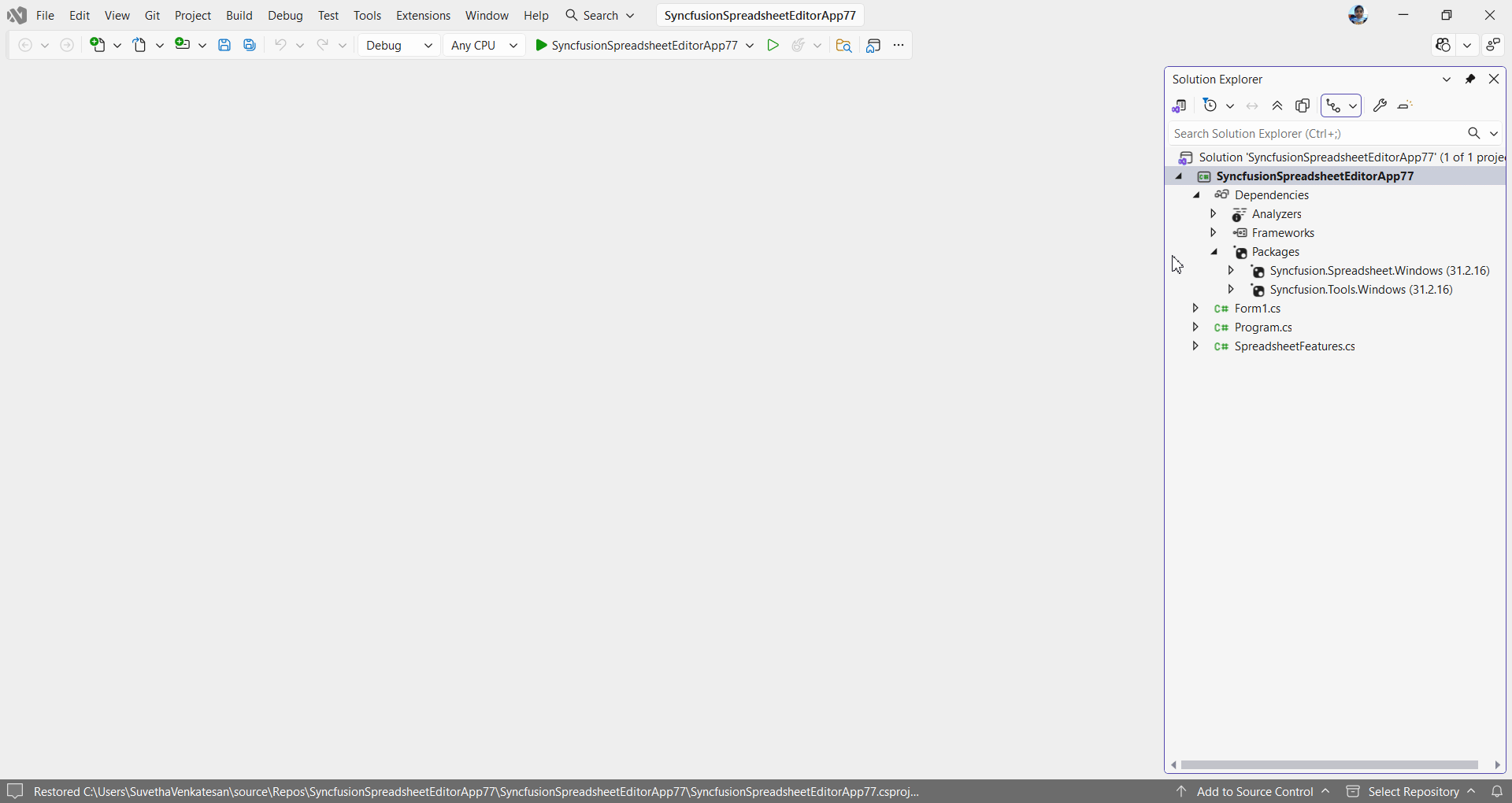The width and height of the screenshot is (1512, 803).
Task: Select the Start Debugging green play icon
Action: pos(773,45)
